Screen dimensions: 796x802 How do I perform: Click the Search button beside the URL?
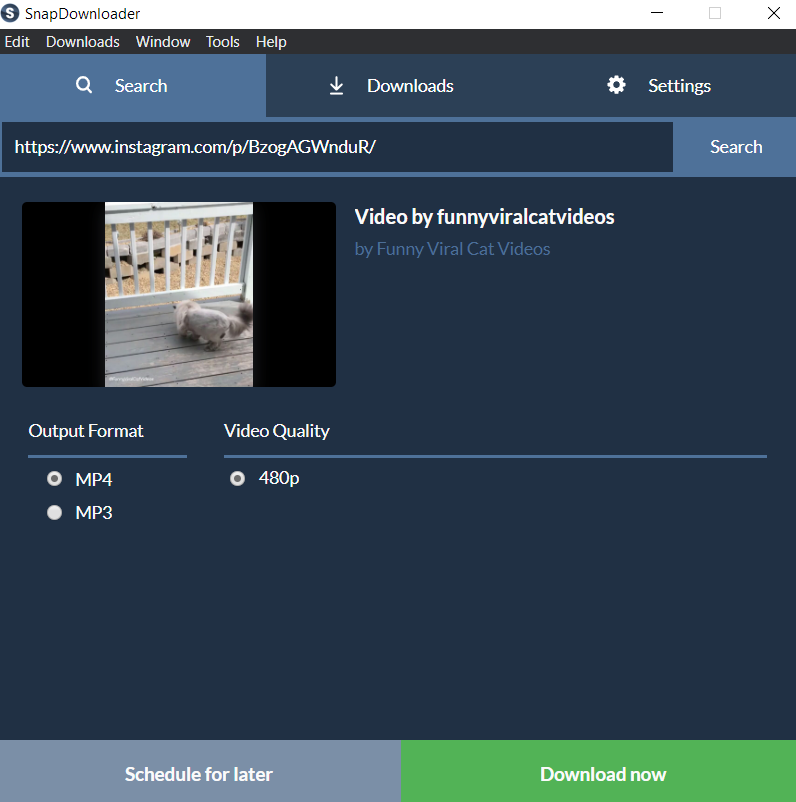pyautogui.click(x=736, y=147)
